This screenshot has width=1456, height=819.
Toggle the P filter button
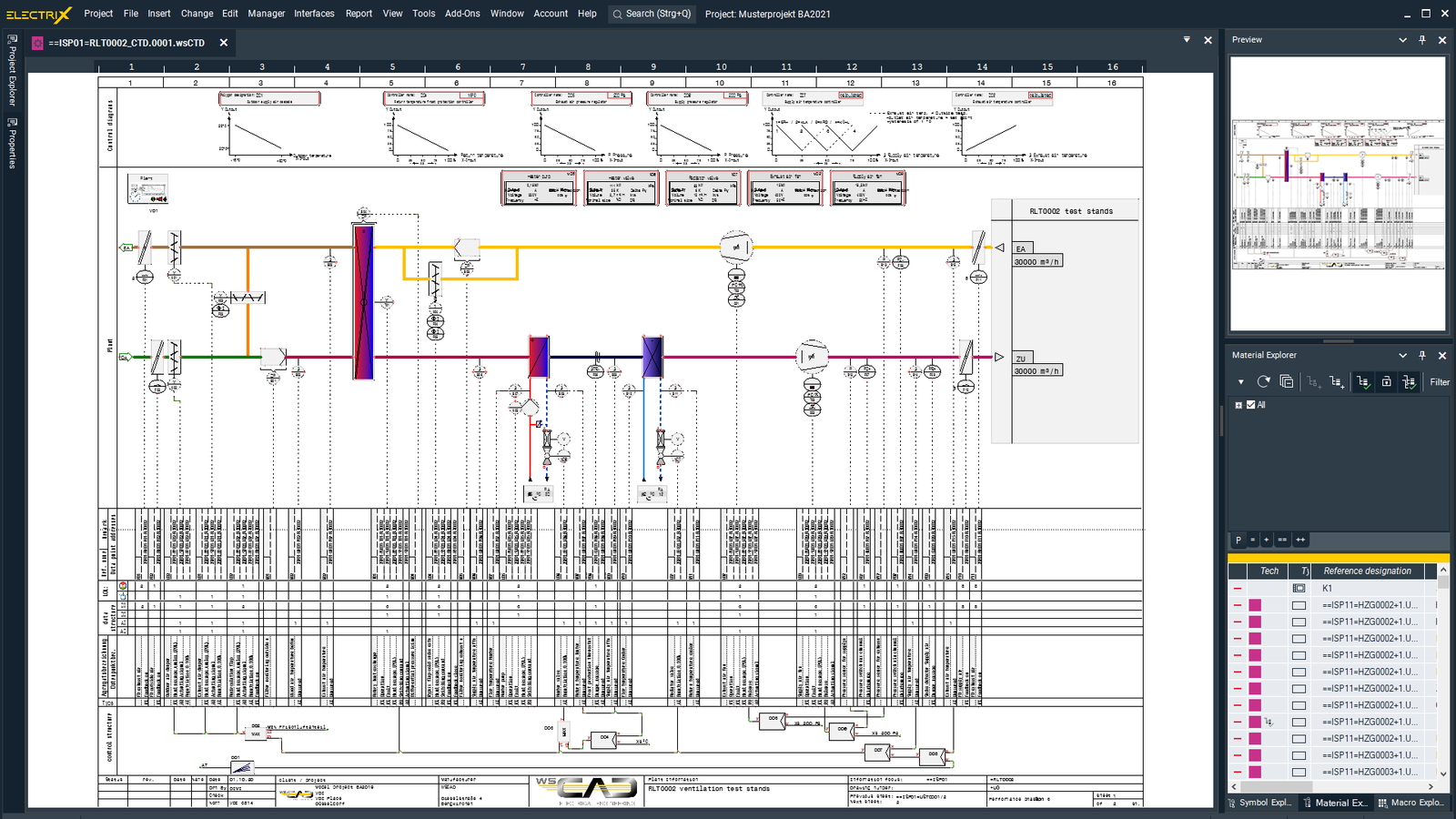pos(1238,540)
